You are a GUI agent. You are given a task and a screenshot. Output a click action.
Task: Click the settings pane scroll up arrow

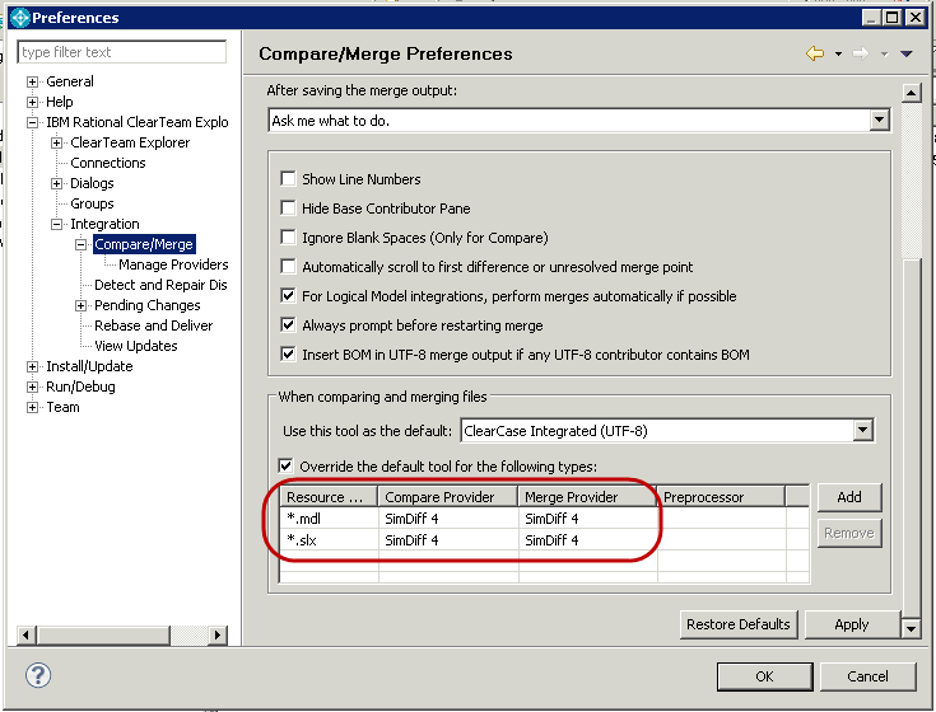[911, 93]
